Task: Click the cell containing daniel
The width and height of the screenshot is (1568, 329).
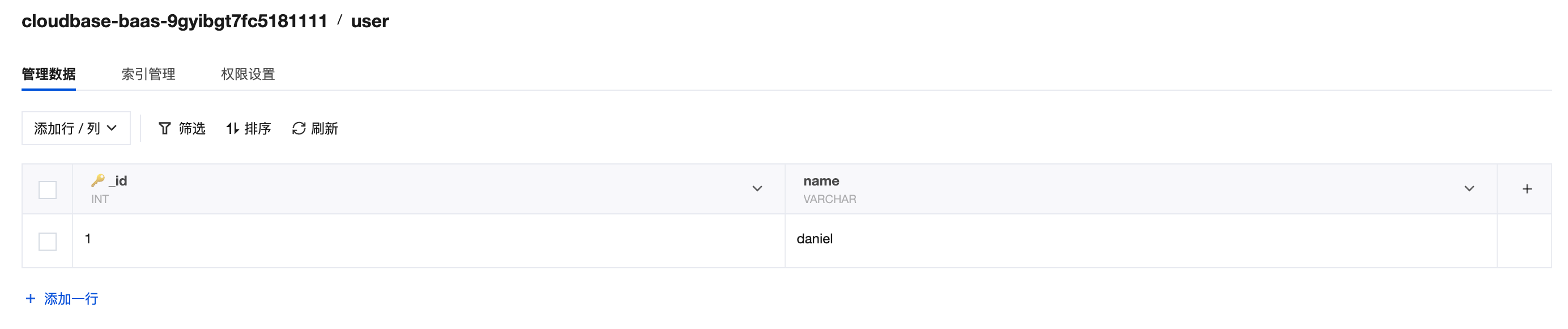Action: point(815,239)
